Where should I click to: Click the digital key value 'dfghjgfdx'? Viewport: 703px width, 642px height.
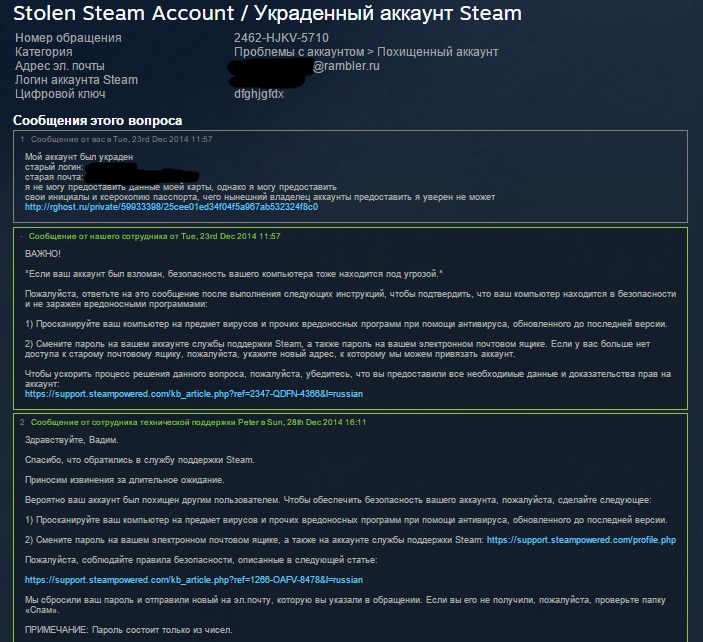[x=259, y=94]
